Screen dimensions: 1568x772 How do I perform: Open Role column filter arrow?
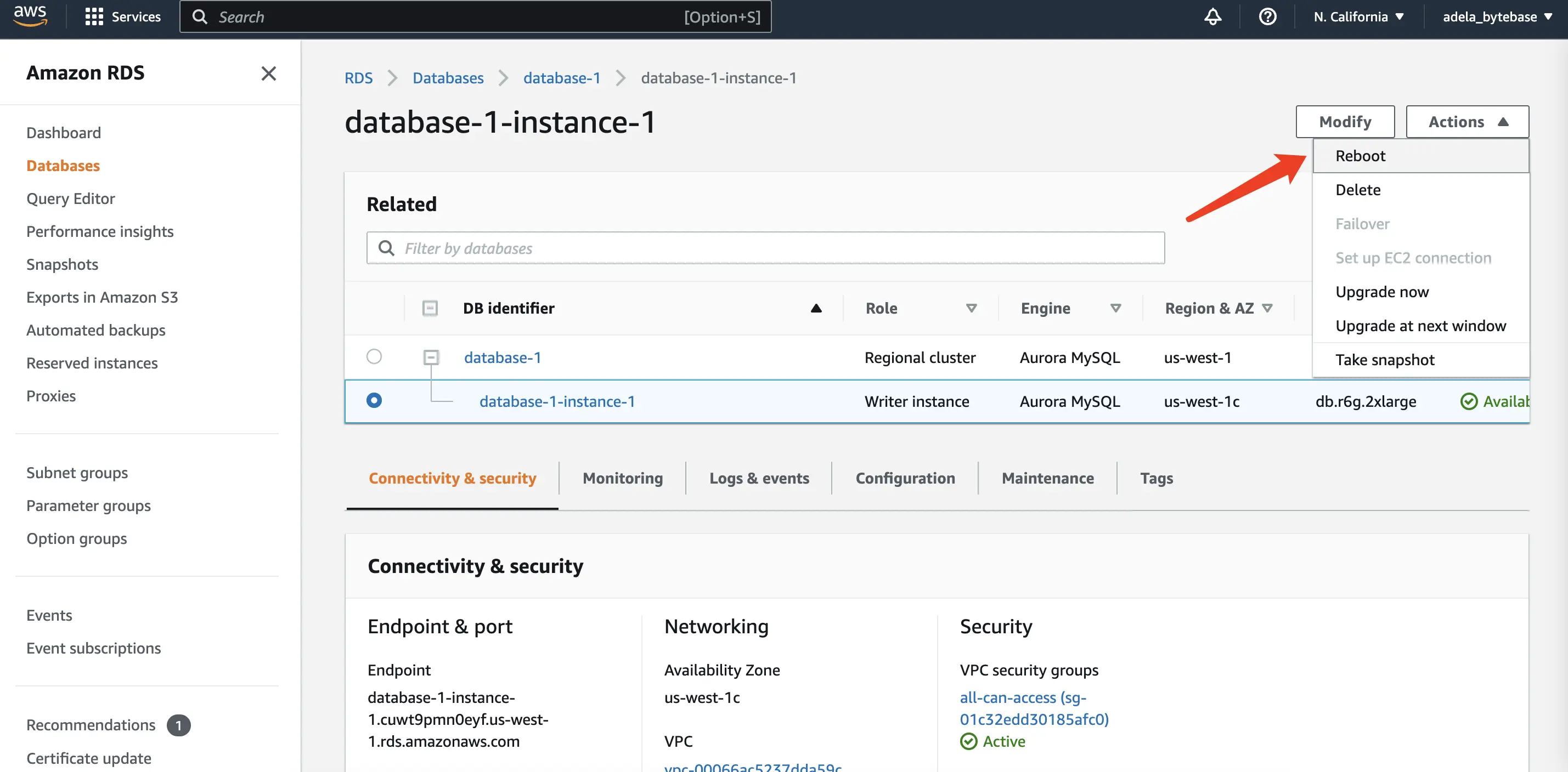pyautogui.click(x=972, y=309)
